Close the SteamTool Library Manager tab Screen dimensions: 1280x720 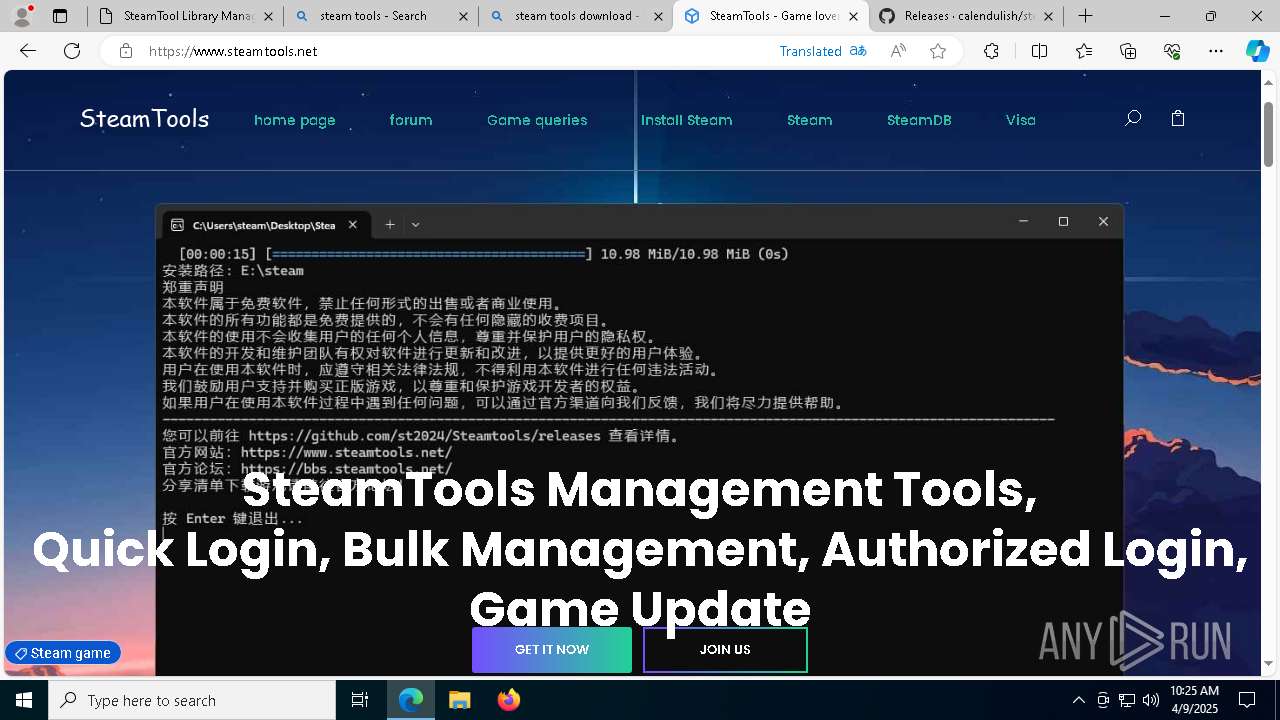268,16
